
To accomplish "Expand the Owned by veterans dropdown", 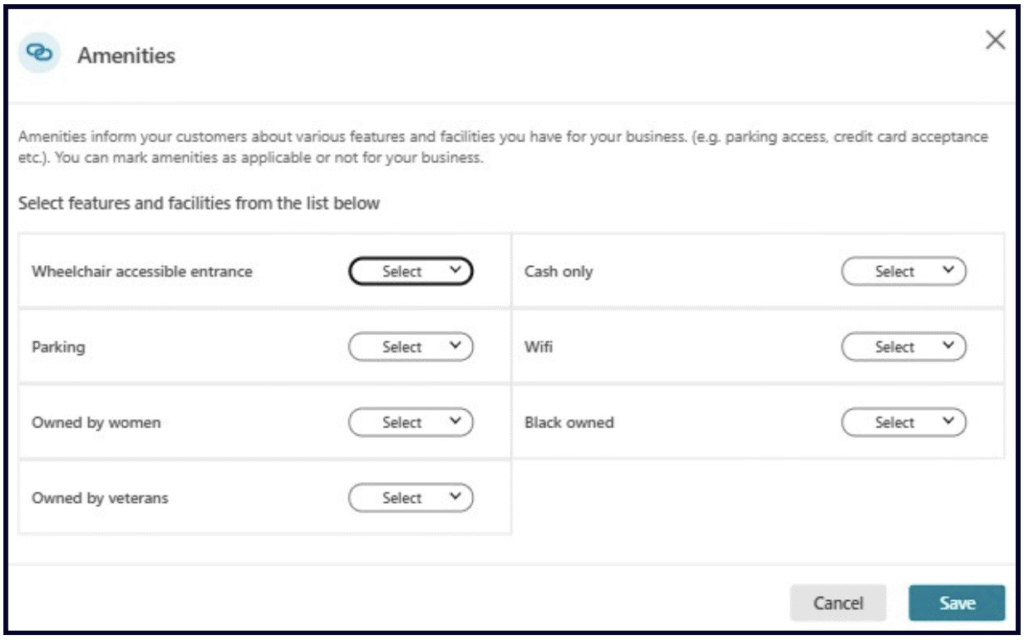I will coord(410,498).
